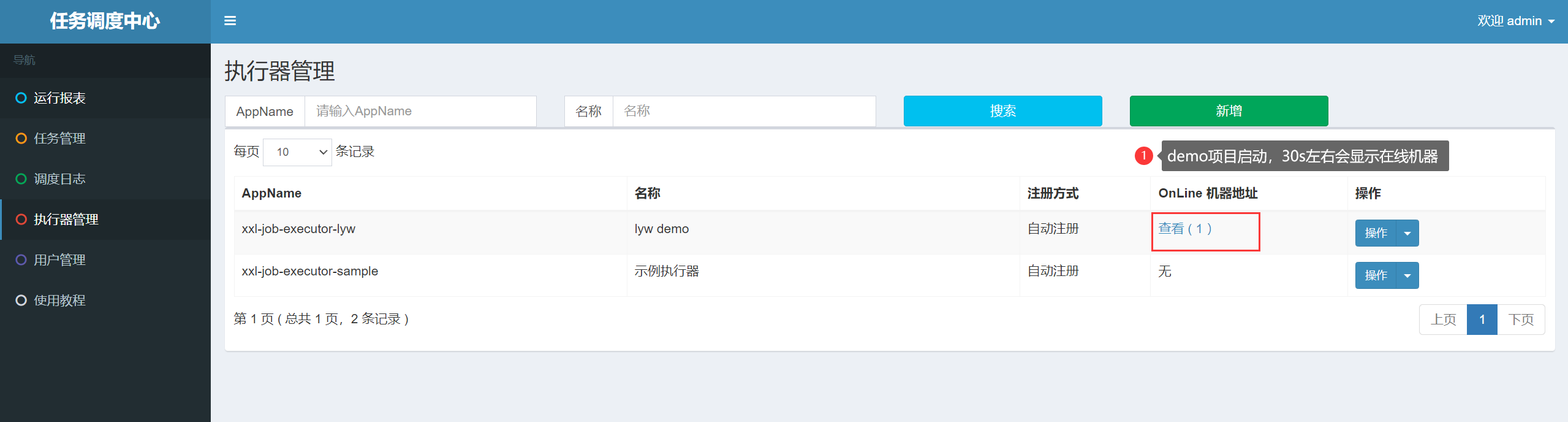Click the 任务管理 orange circle icon

pos(21,139)
